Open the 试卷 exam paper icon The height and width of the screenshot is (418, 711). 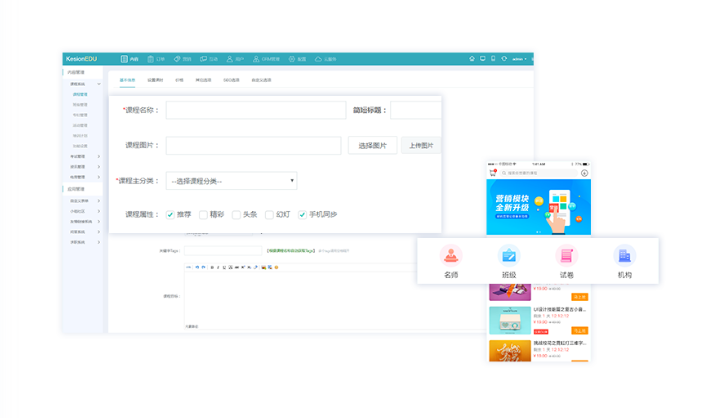567,256
